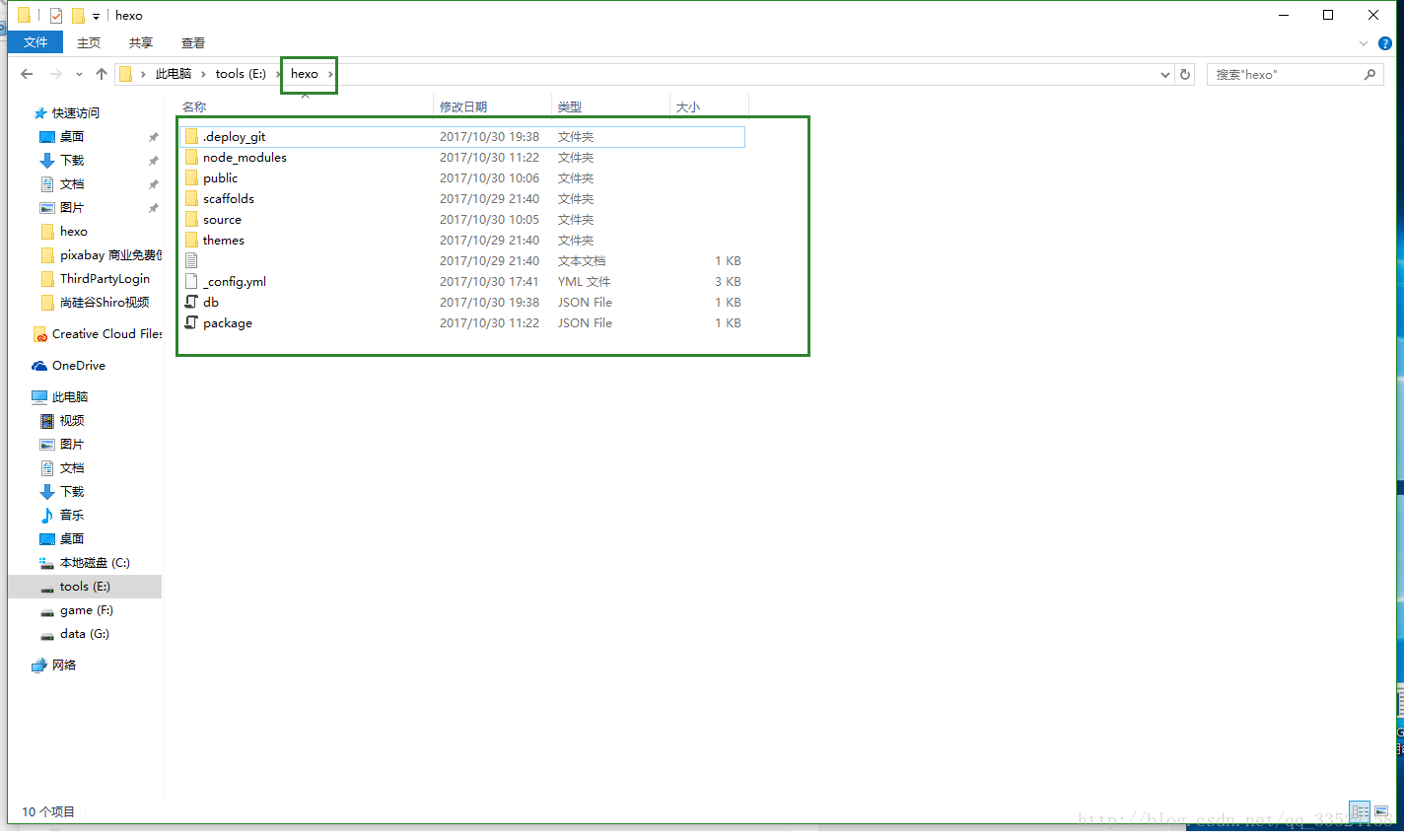Switch to large icons view in status bar

pos(1381,812)
